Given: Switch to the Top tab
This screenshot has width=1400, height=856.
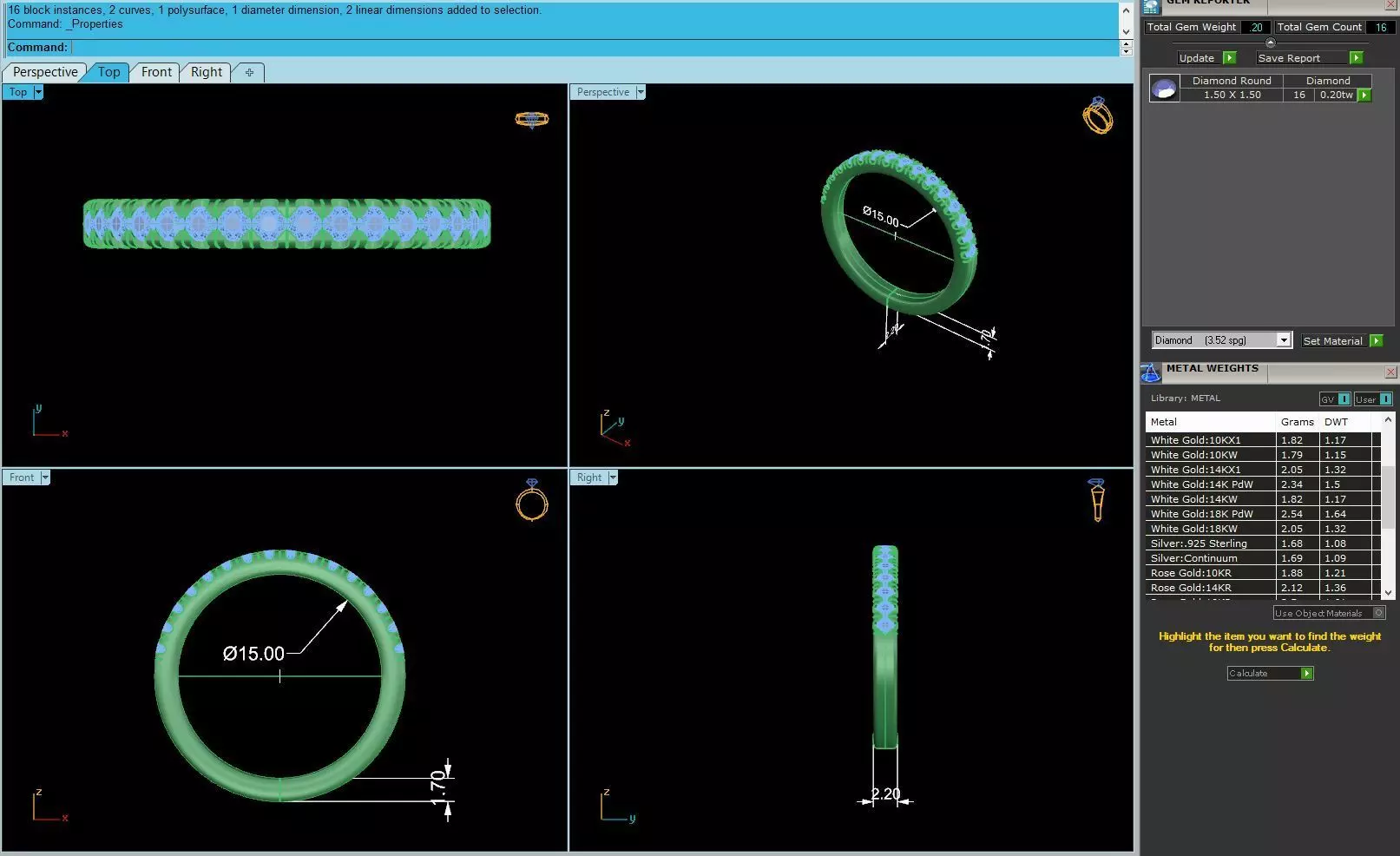Looking at the screenshot, I should point(108,72).
